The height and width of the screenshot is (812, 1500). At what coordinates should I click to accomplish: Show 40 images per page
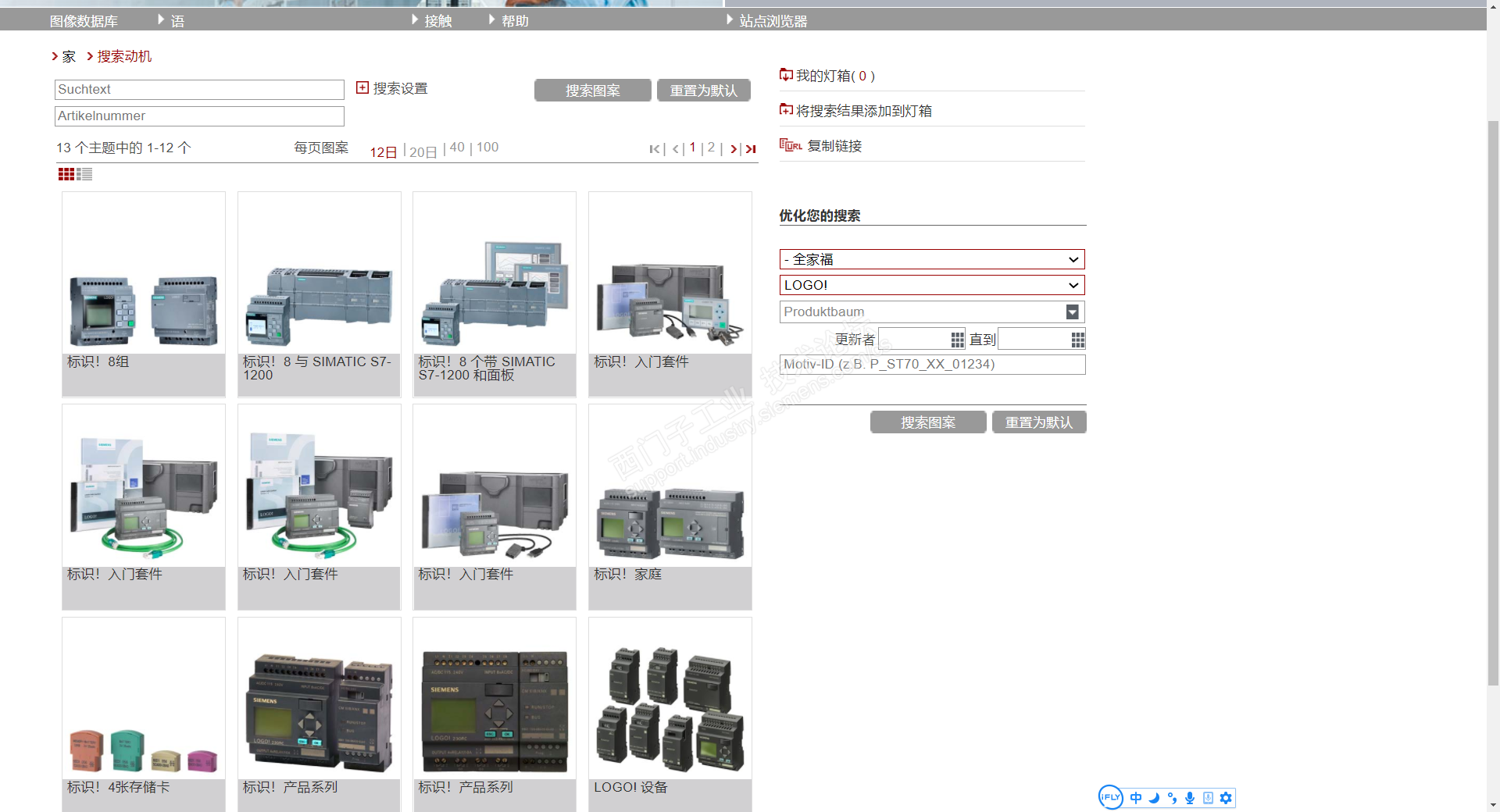(x=457, y=147)
